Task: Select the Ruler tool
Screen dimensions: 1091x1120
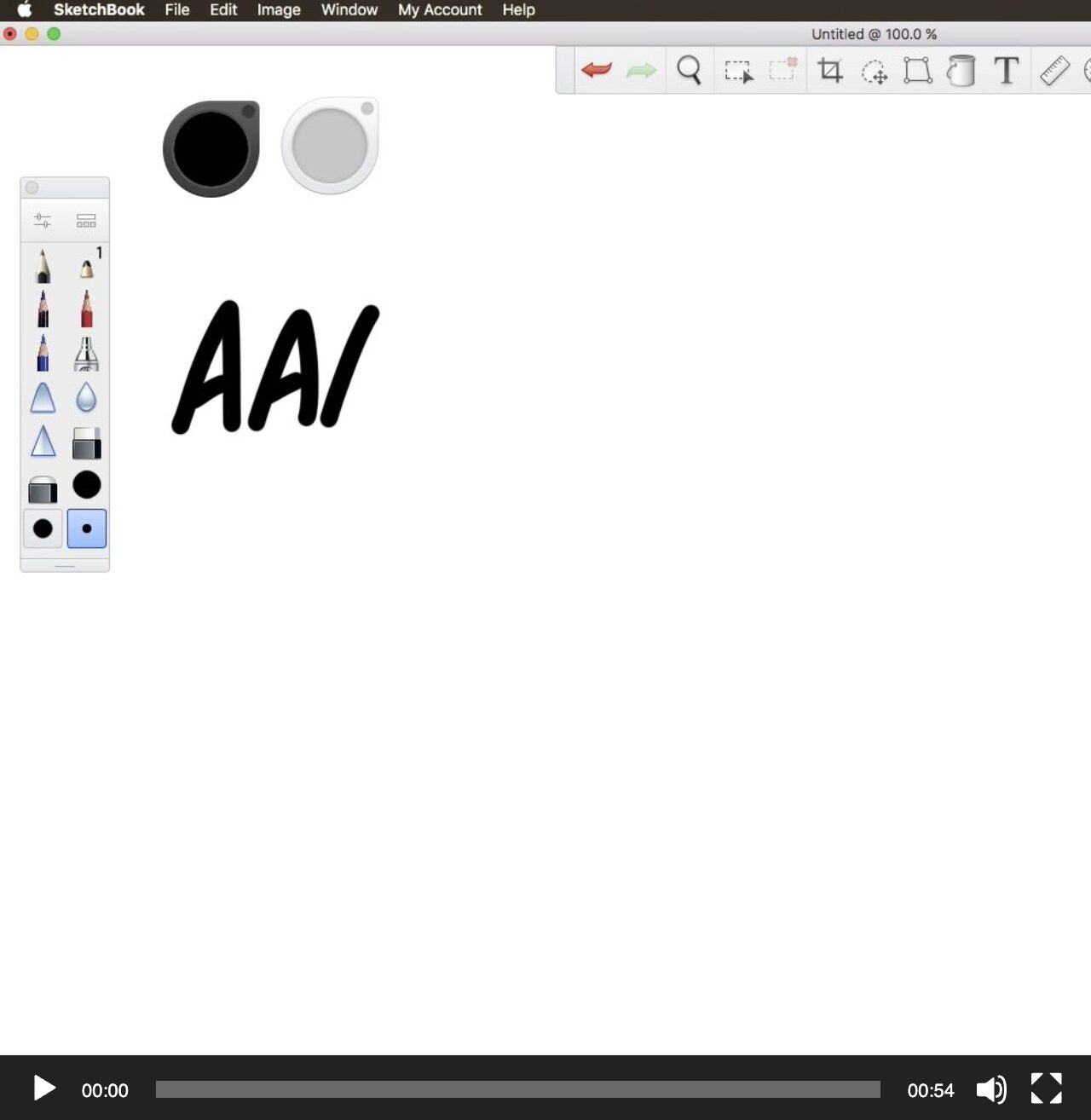Action: click(1054, 71)
